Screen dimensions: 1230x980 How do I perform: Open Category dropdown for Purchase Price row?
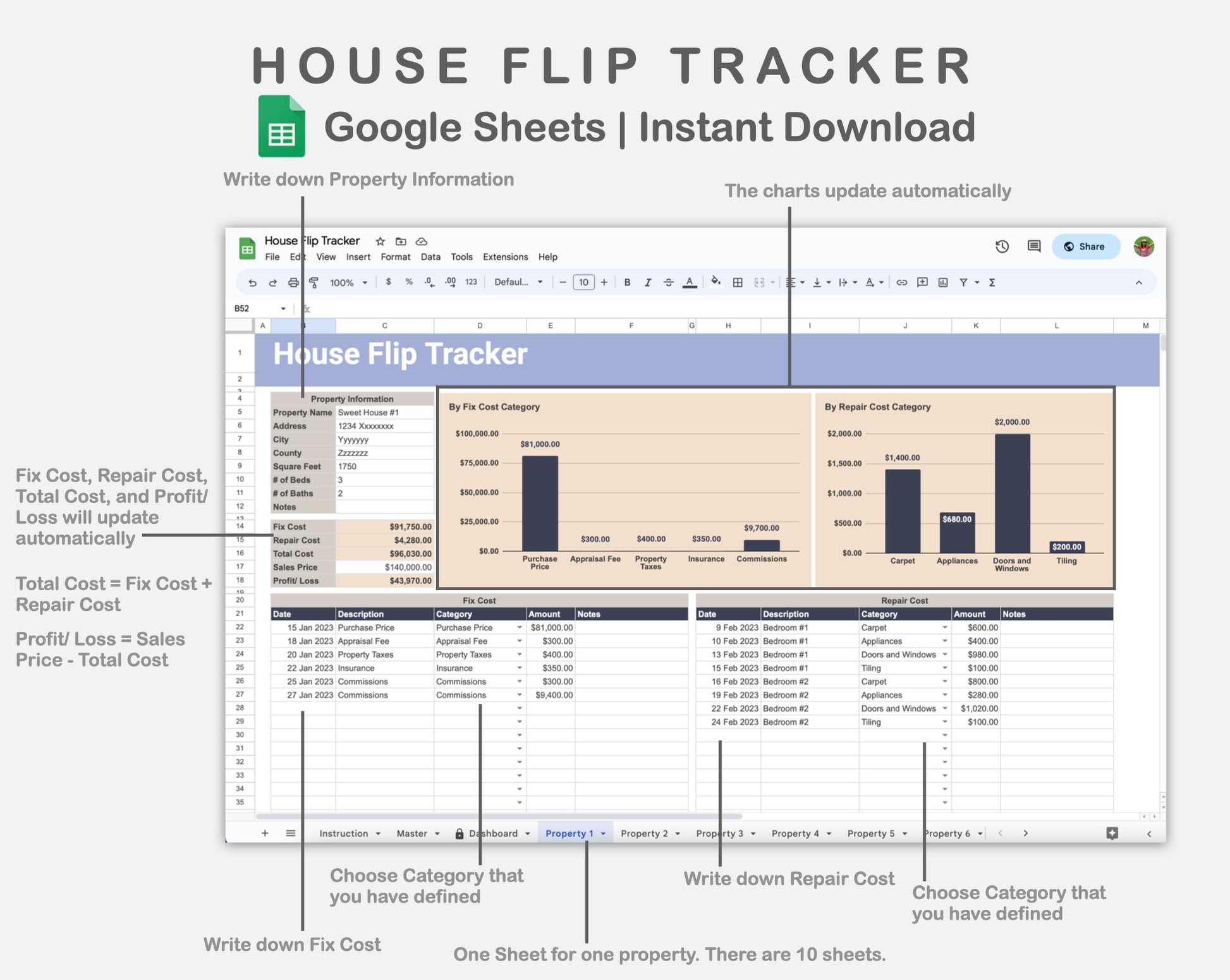520,628
